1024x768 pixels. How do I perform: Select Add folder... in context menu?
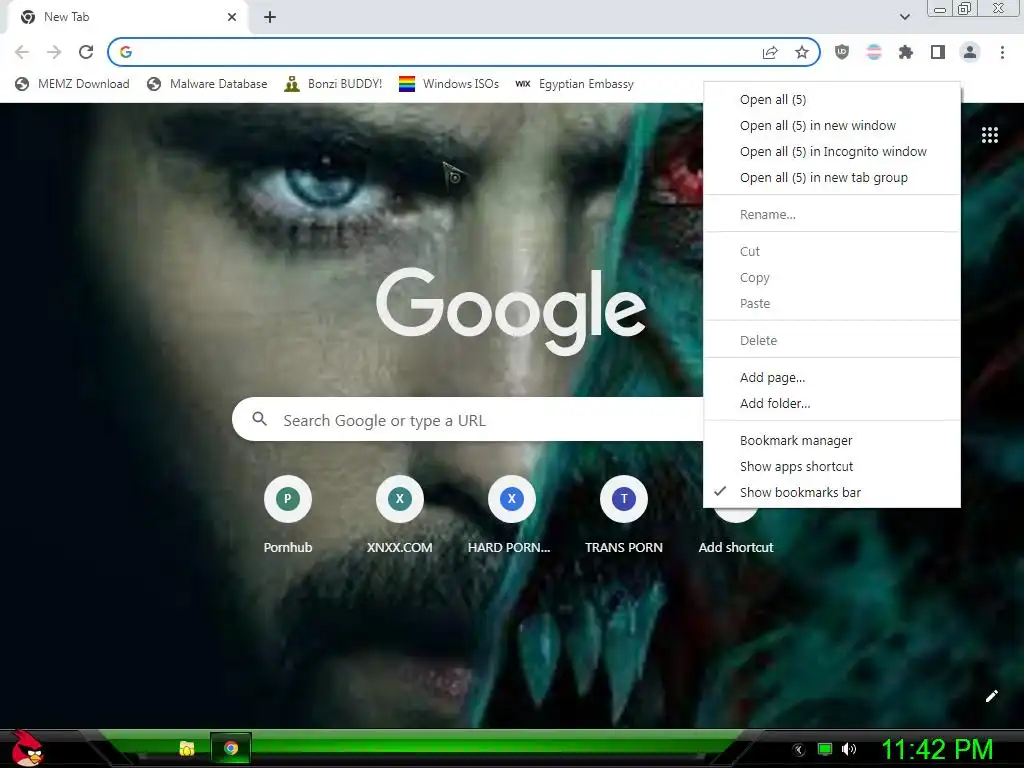click(x=831, y=404)
